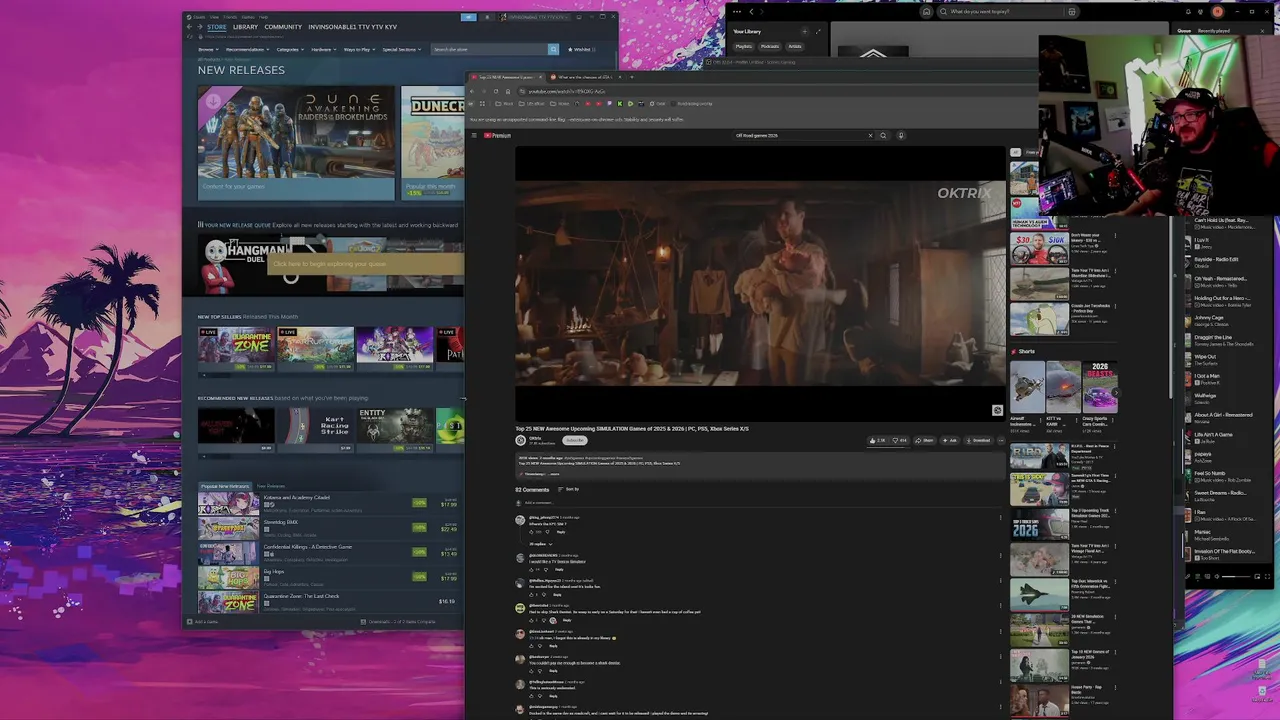Screen dimensions: 1280x720
Task: Dislike the YouTube video
Action: 900,440
